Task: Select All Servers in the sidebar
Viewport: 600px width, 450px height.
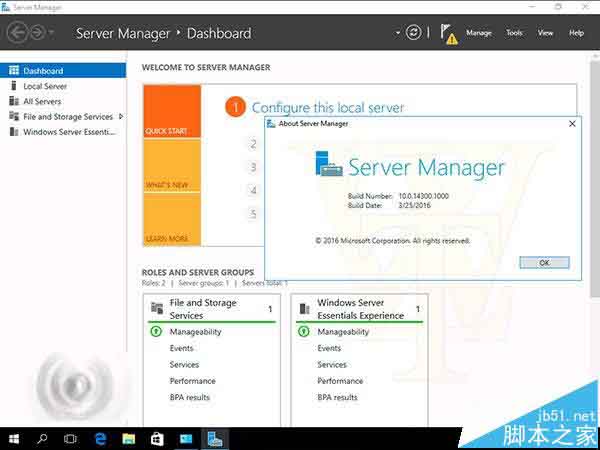Action: (63, 101)
